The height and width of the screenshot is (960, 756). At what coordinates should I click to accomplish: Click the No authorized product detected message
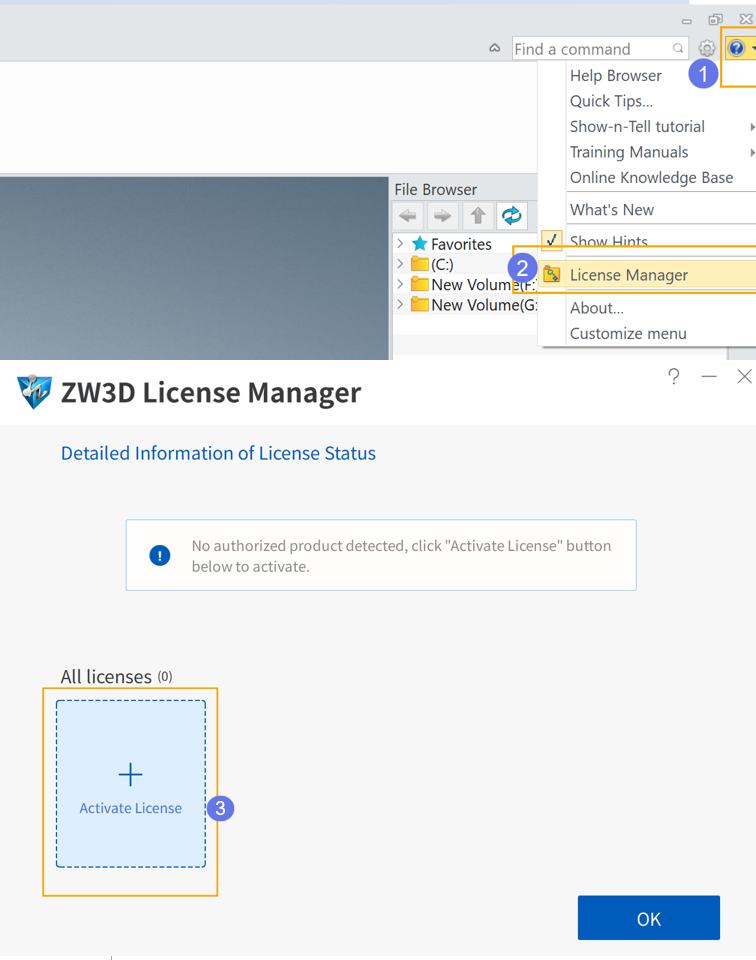click(401, 556)
